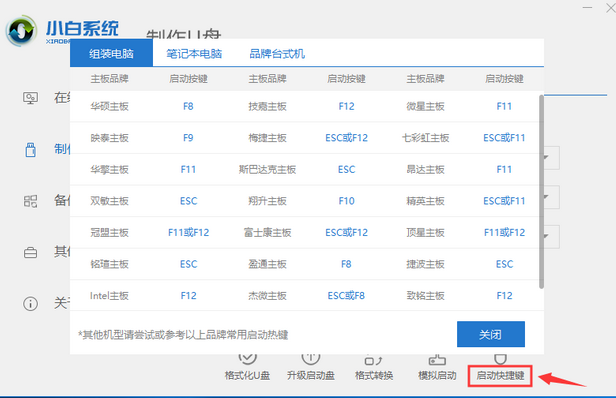Click the 华擎主板 cell
616x398 pixels.
pyautogui.click(x=109, y=170)
